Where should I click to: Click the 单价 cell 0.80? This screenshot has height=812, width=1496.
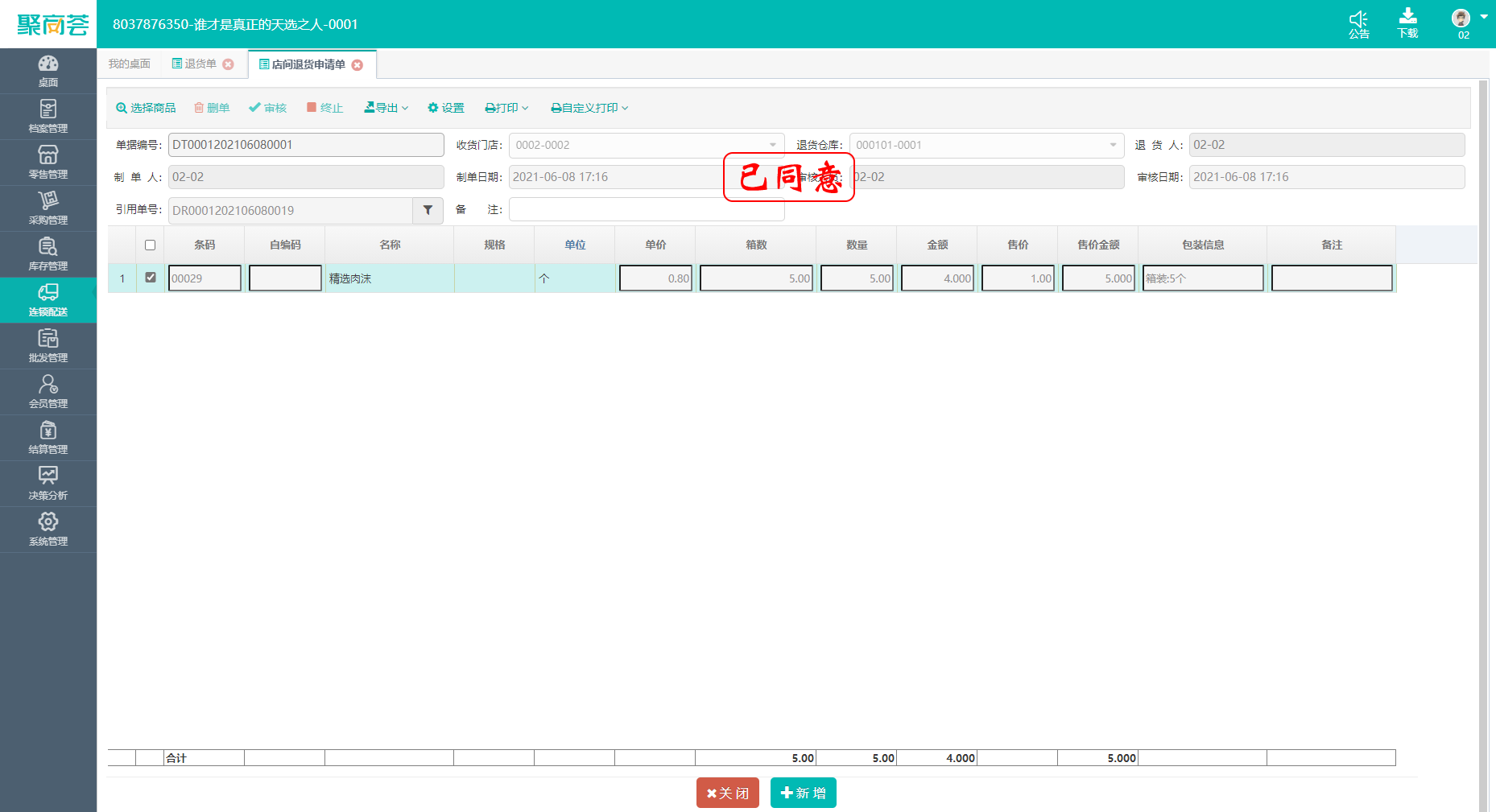655,278
